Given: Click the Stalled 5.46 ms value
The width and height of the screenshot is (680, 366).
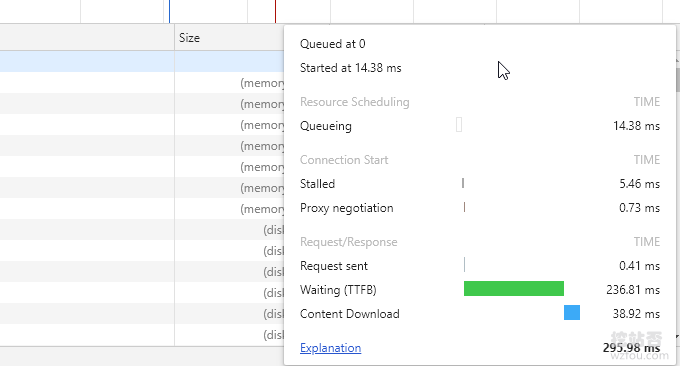Looking at the screenshot, I should (x=640, y=184).
